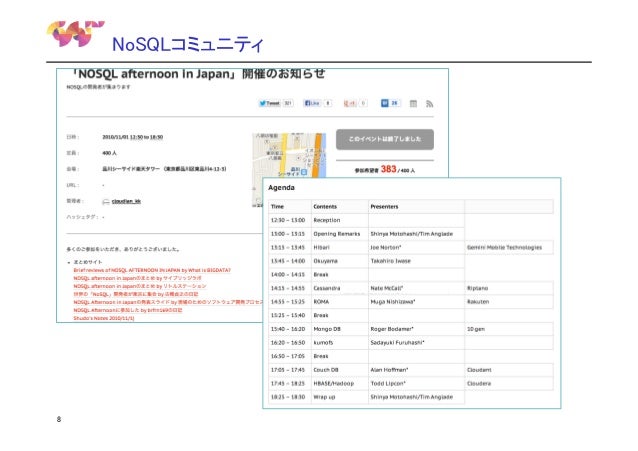Image resolution: width=638 pixels, height=451 pixels.
Task: Select the 12:30 – 13:00 time cell
Action: (290, 220)
